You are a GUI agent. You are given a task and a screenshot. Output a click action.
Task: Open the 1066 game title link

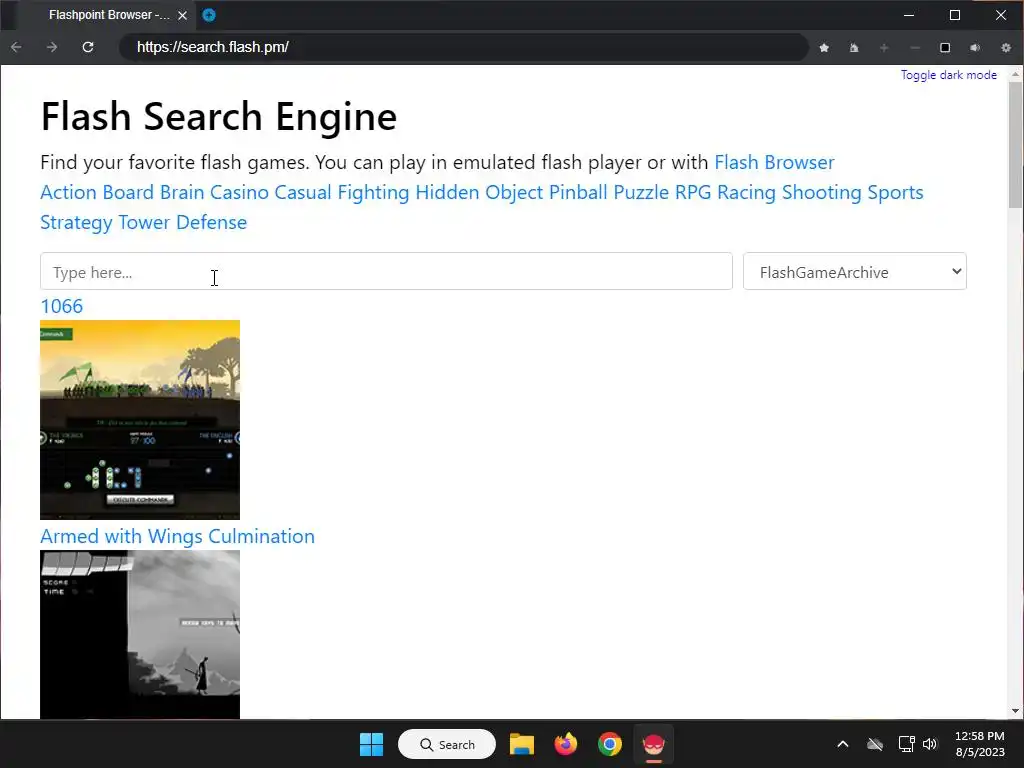click(x=61, y=306)
